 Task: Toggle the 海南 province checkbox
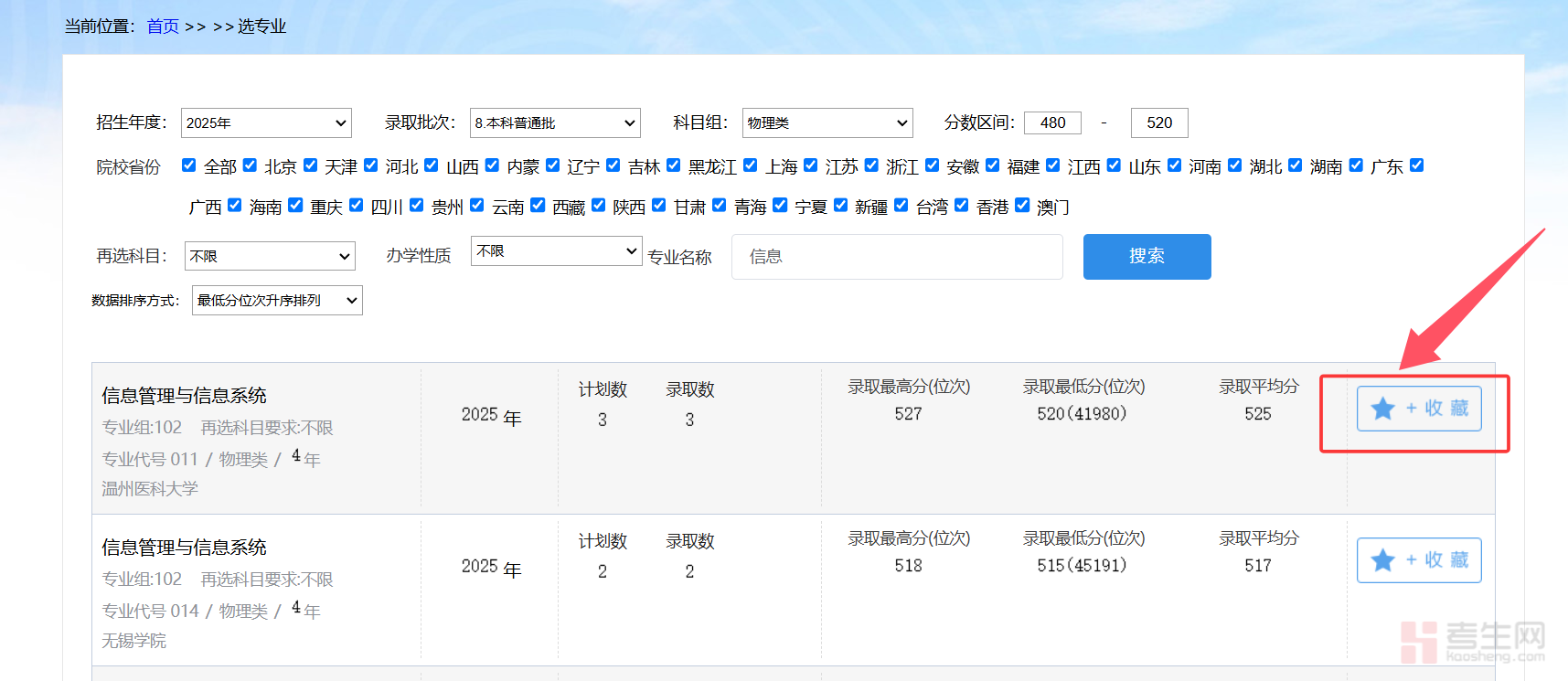[234, 205]
